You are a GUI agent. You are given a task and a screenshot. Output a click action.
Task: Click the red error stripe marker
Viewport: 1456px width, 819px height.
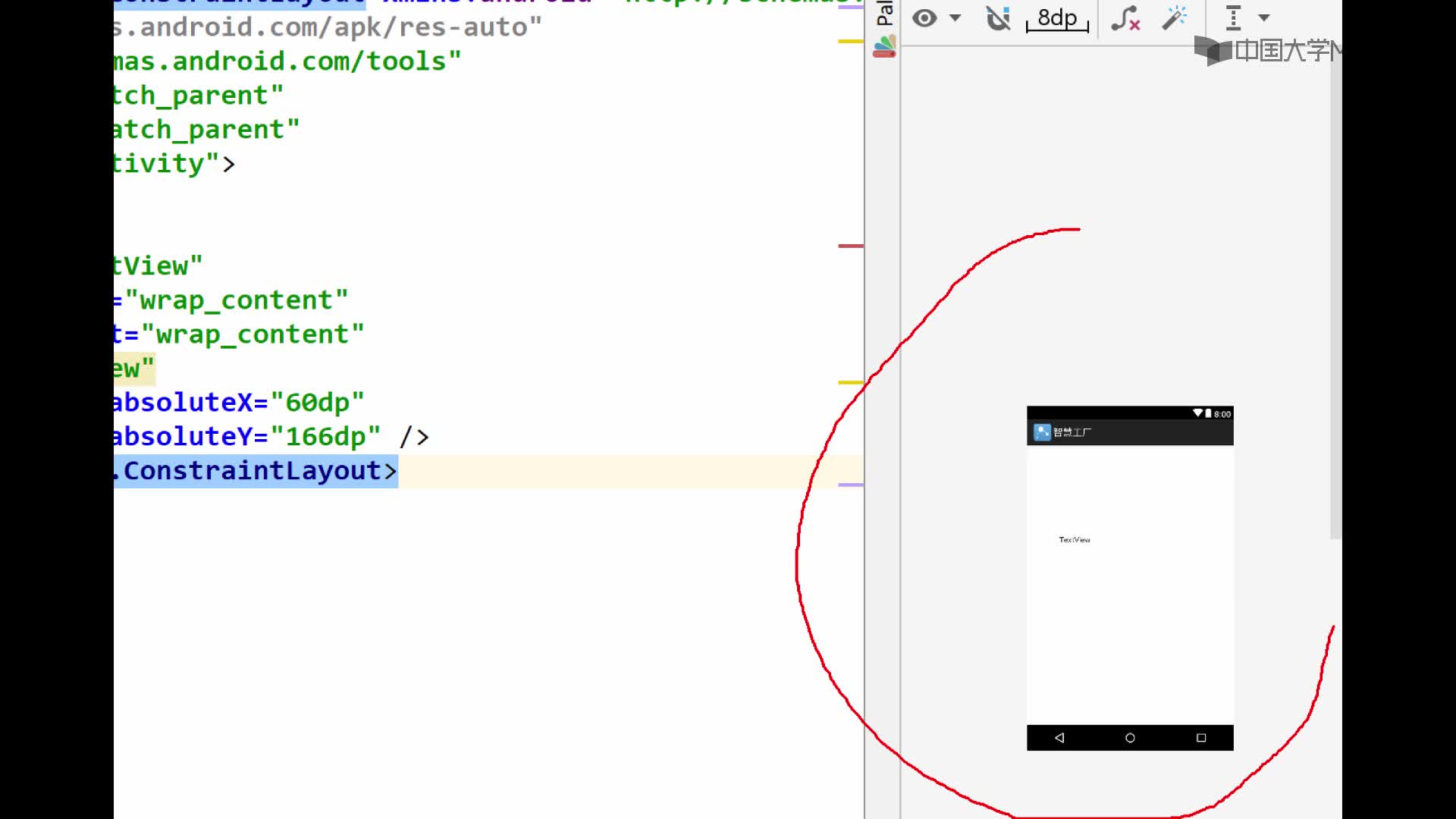coord(851,246)
